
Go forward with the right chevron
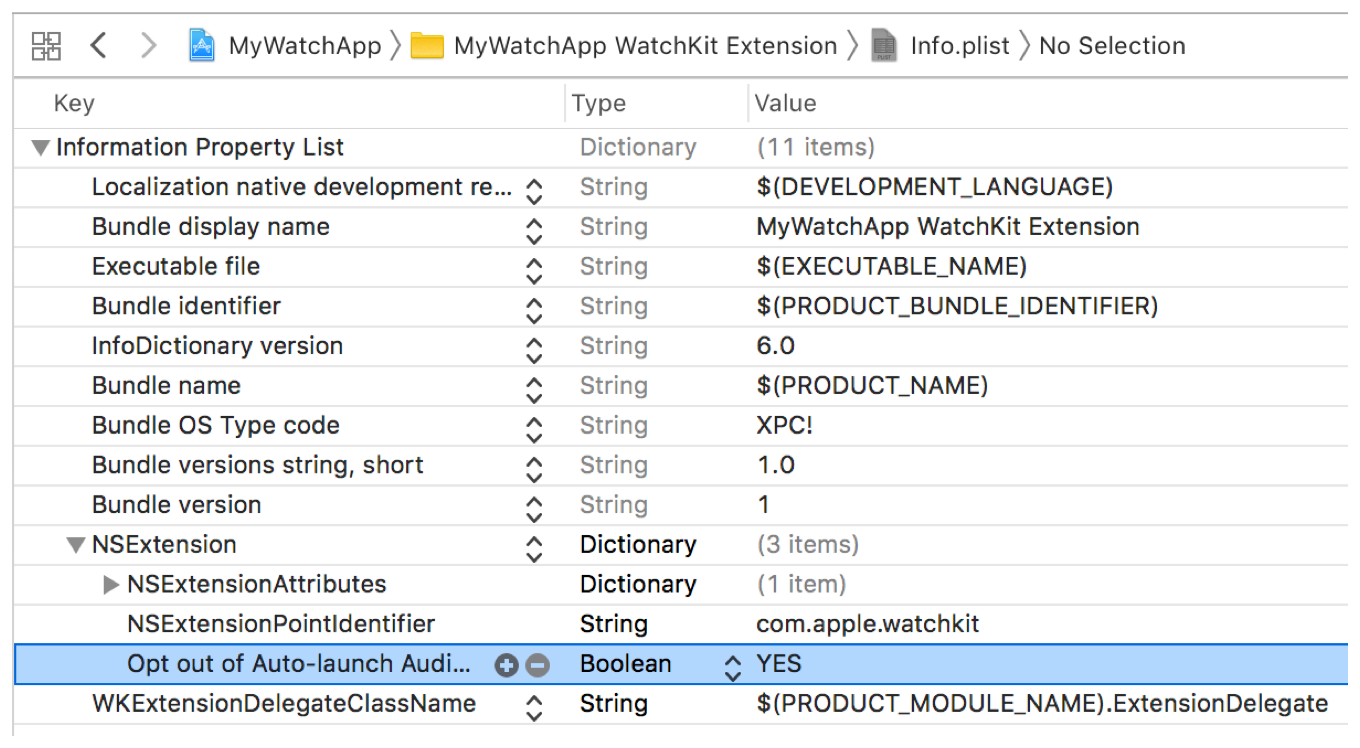point(149,45)
